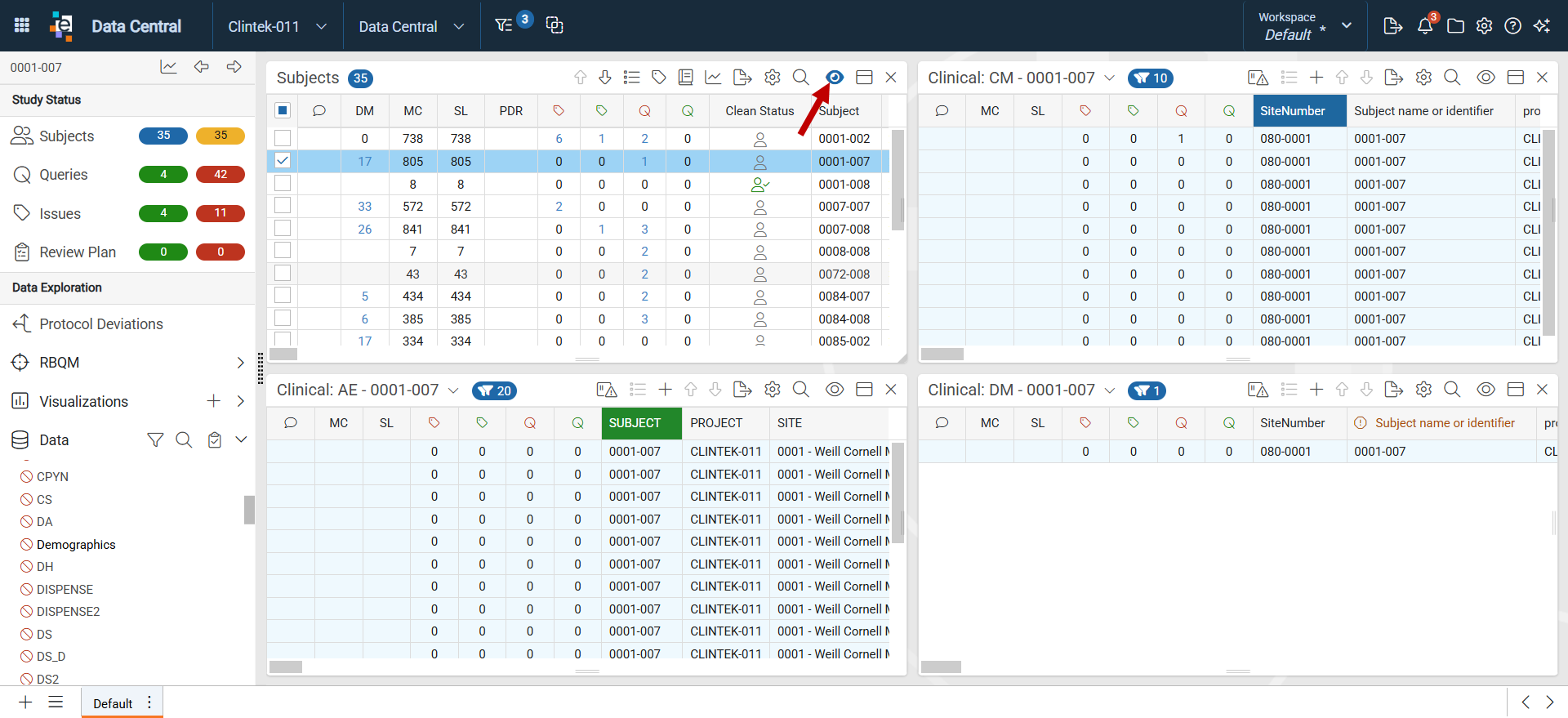This screenshot has height=718, width=1568.
Task: Click the clipboard icon in Data row
Action: click(215, 440)
